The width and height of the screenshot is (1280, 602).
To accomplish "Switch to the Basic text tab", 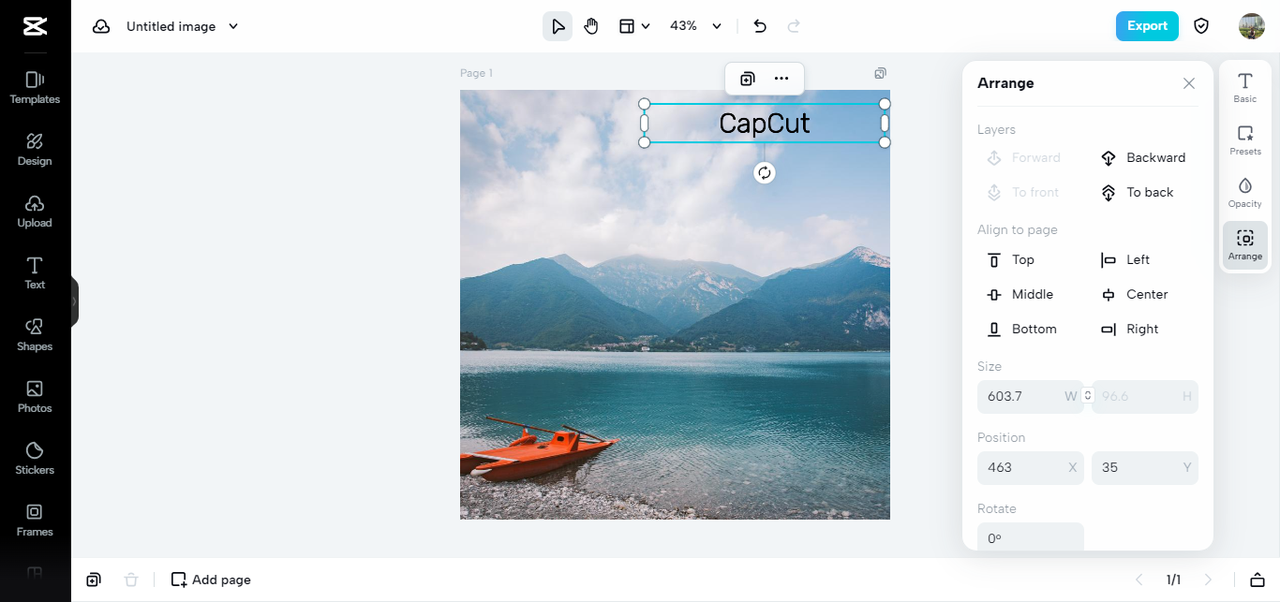I will pos(1245,88).
